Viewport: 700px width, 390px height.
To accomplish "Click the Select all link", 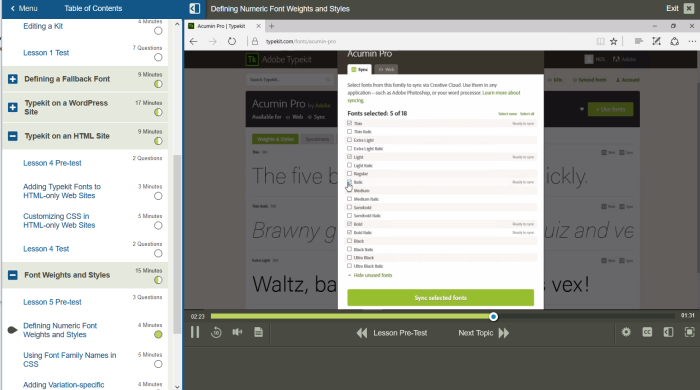I will point(527,114).
